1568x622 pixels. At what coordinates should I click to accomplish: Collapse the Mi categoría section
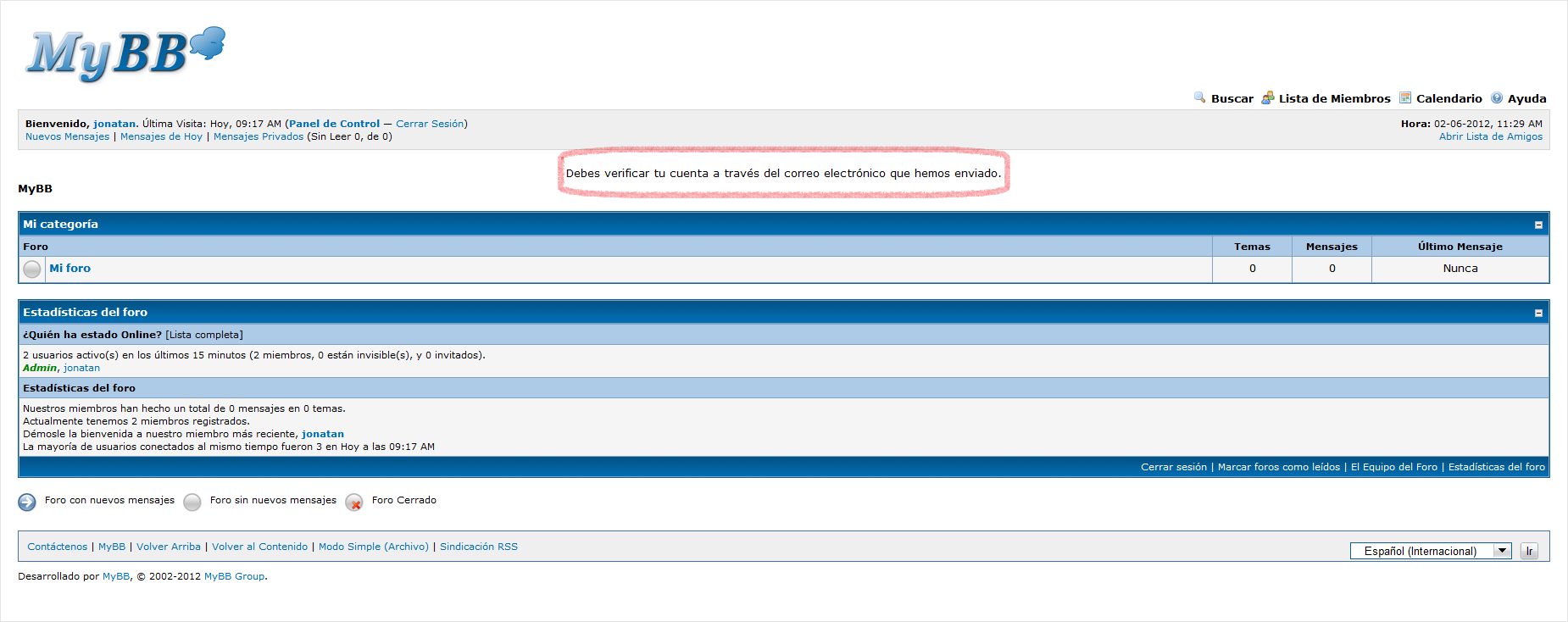1537,225
